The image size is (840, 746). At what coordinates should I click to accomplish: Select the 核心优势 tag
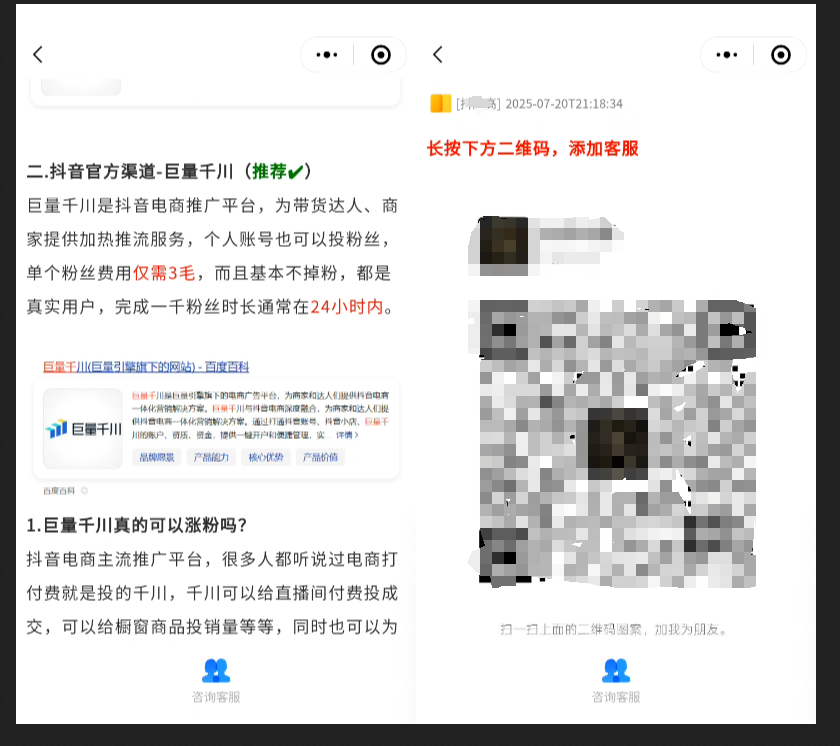(266, 457)
